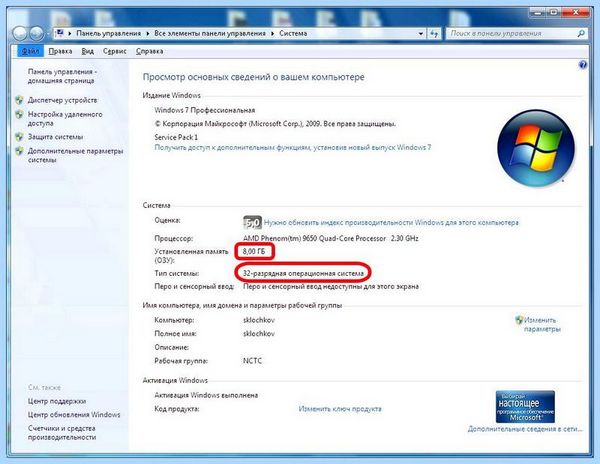Click shield icon beside Настройка удаленного доступа
Image resolution: width=600 pixels, height=464 pixels.
coord(19,114)
